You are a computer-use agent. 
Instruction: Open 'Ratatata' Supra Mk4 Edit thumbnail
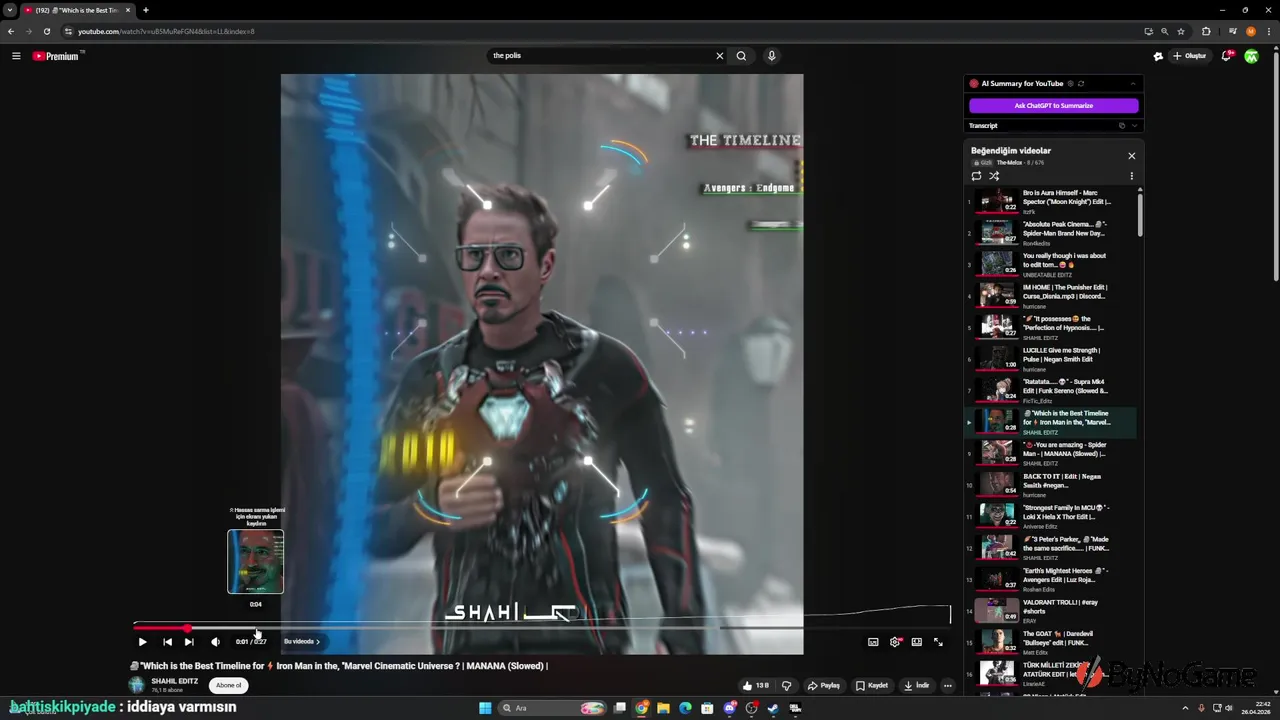(x=997, y=390)
